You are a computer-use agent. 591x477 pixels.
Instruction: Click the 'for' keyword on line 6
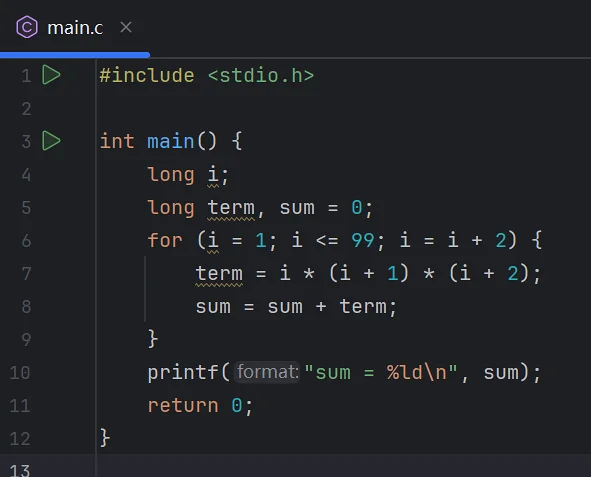[165, 240]
